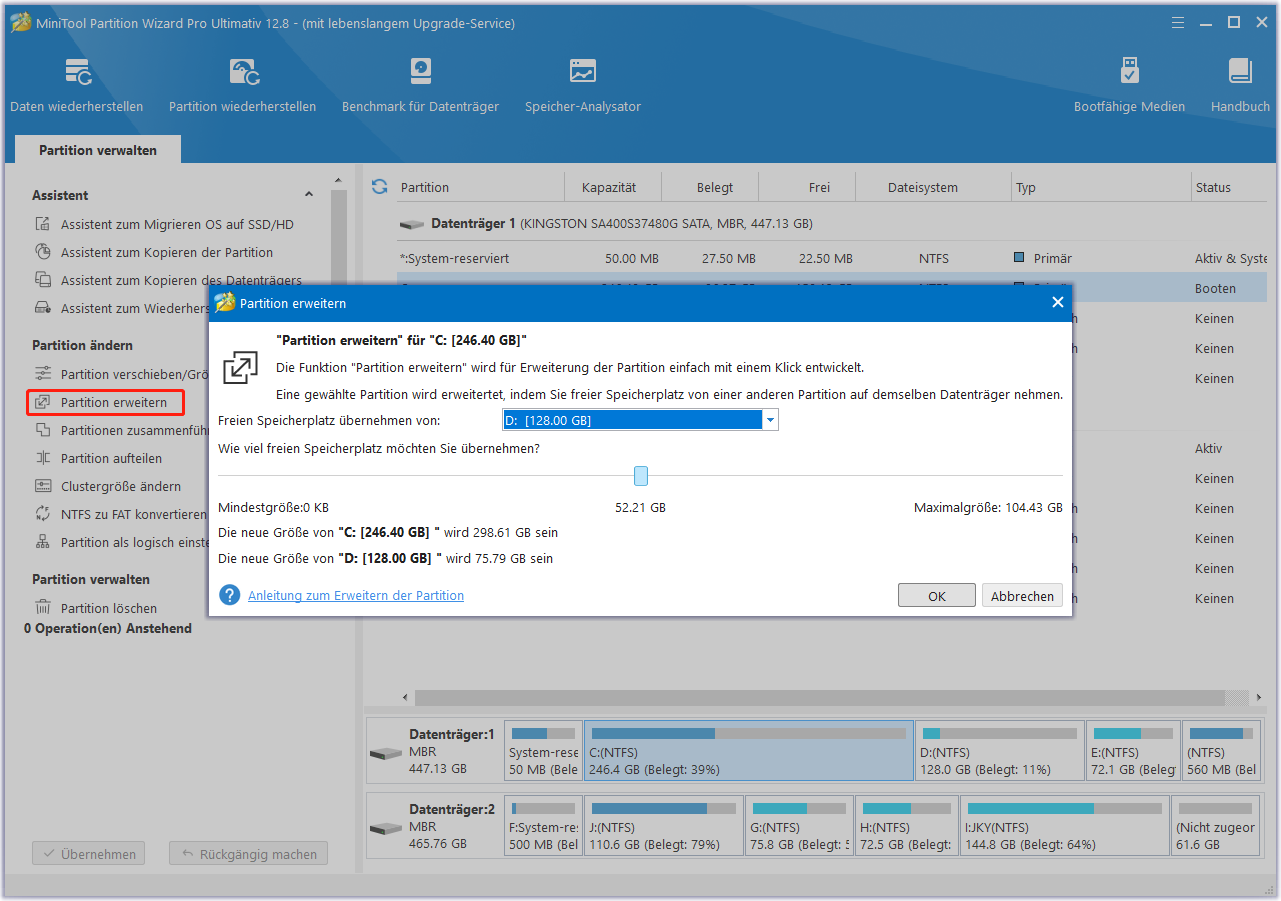Click scrollbar right arrow under partition list
The width and height of the screenshot is (1281, 901).
pos(1257,697)
